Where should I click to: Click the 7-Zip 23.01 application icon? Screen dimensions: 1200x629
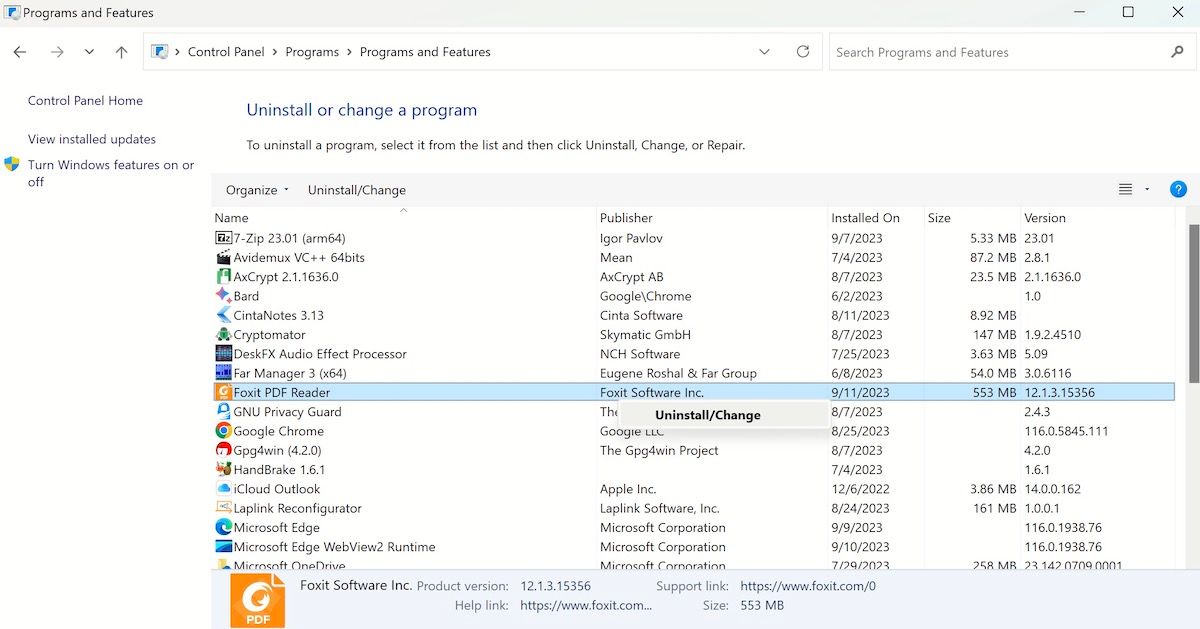click(x=224, y=238)
